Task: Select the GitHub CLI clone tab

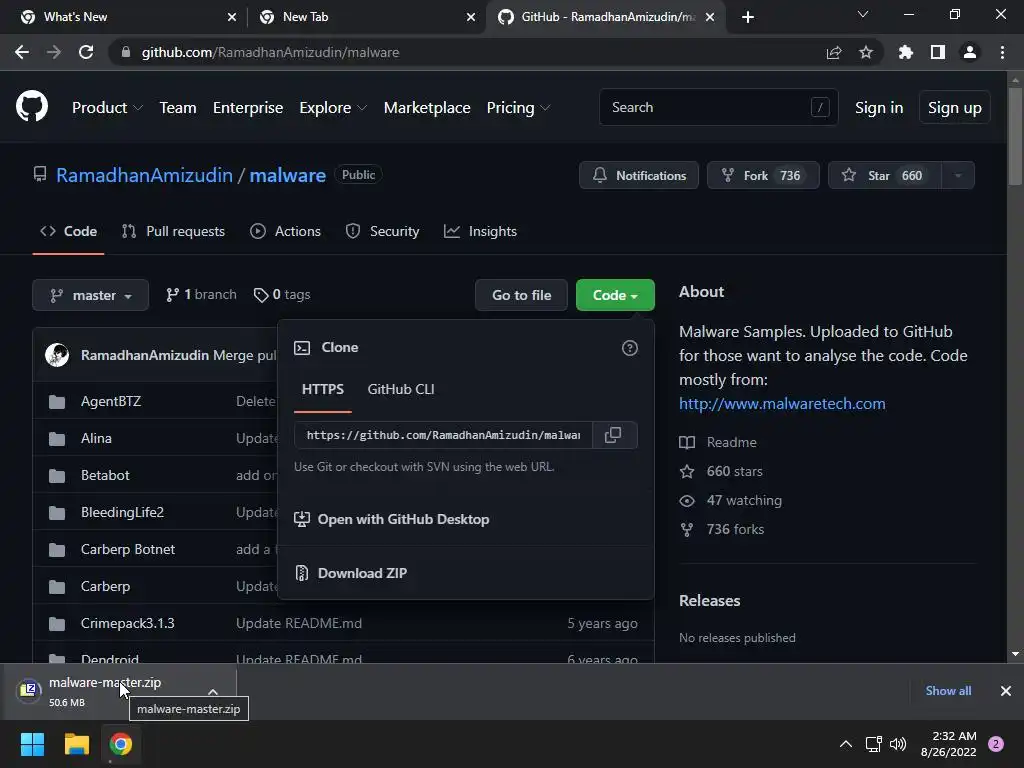Action: (x=401, y=389)
